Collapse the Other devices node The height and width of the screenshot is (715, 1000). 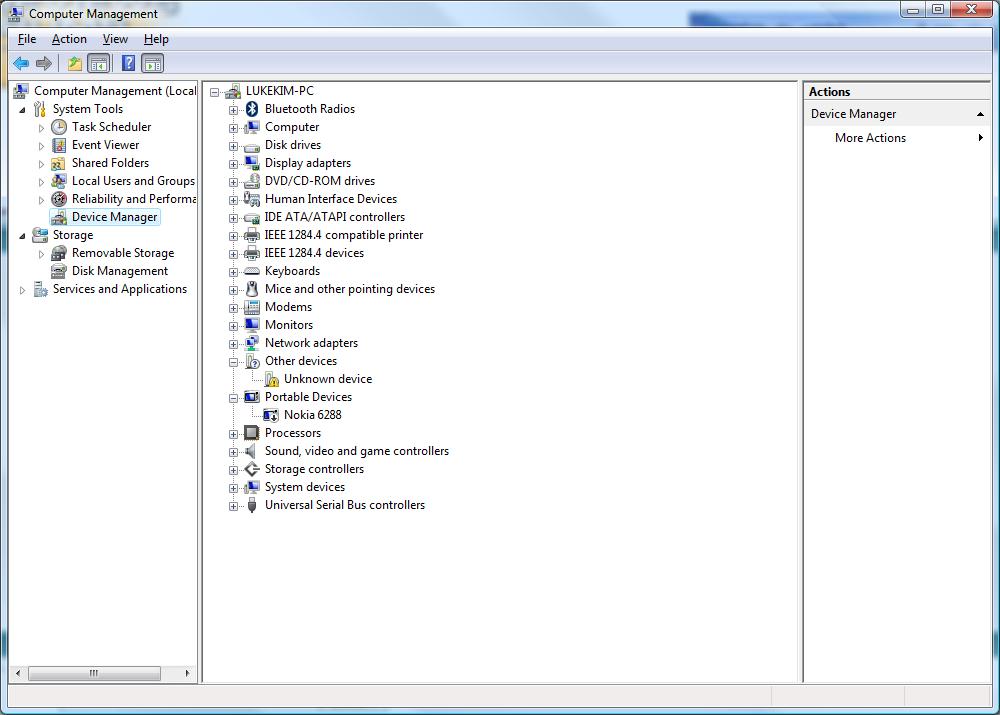coord(233,361)
